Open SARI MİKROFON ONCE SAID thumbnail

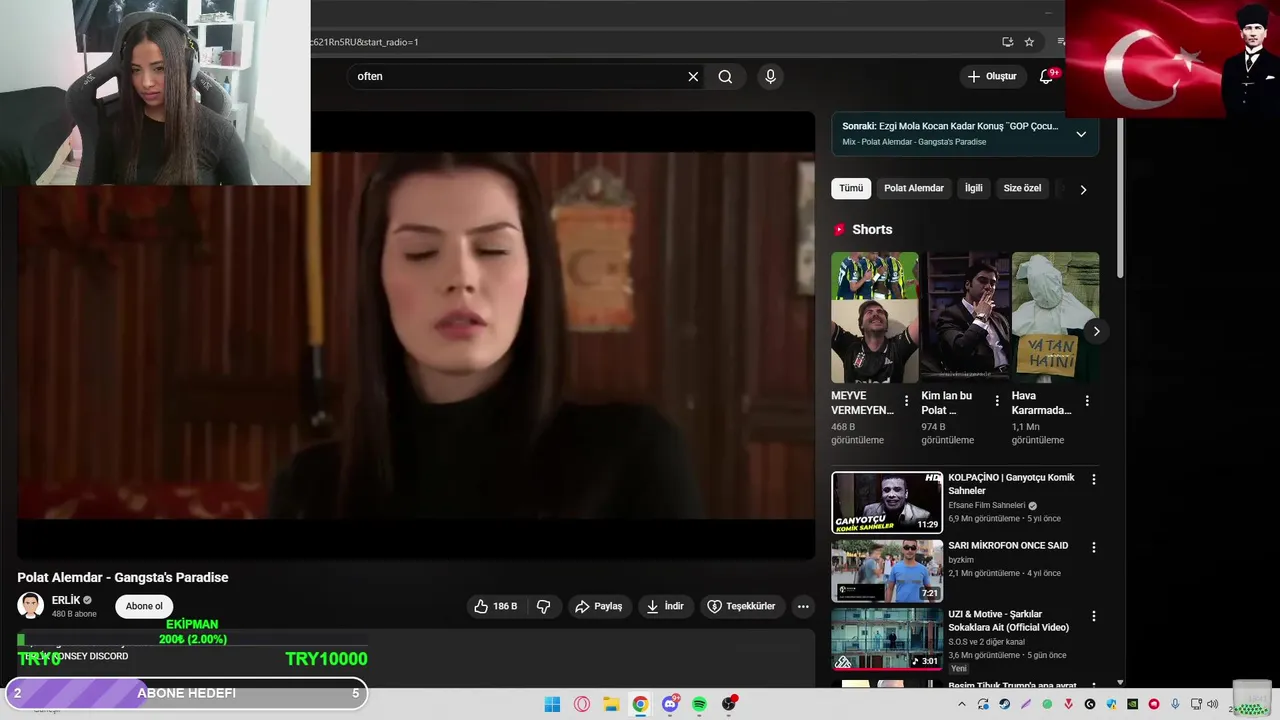pos(887,571)
